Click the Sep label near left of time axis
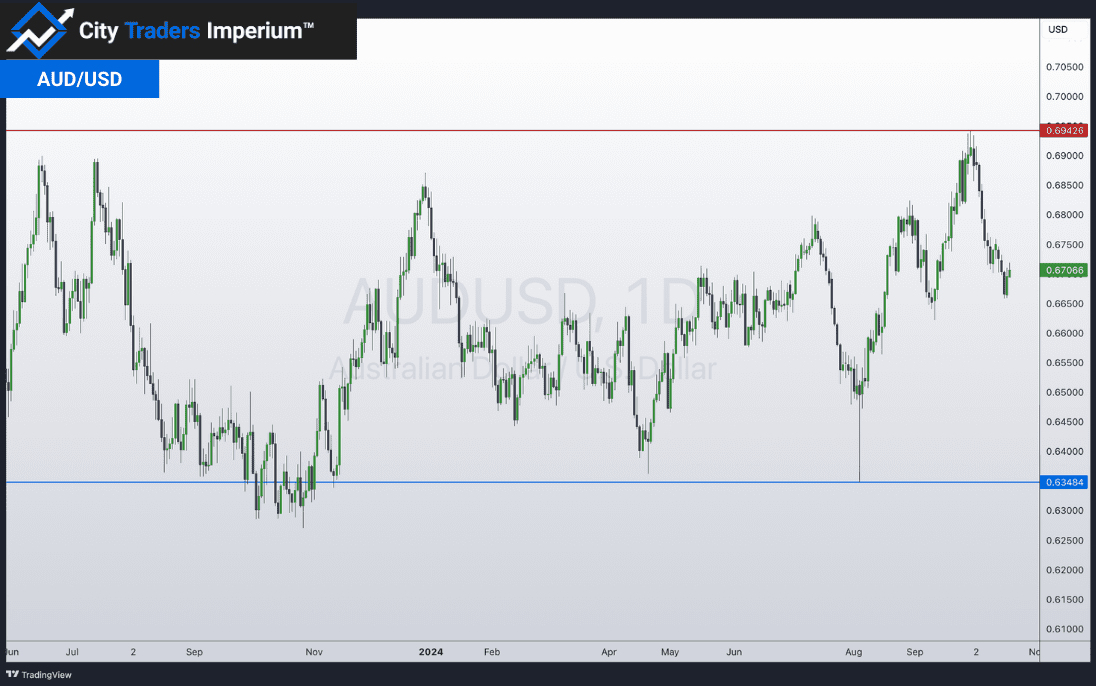This screenshot has height=686, width=1096. click(x=194, y=652)
